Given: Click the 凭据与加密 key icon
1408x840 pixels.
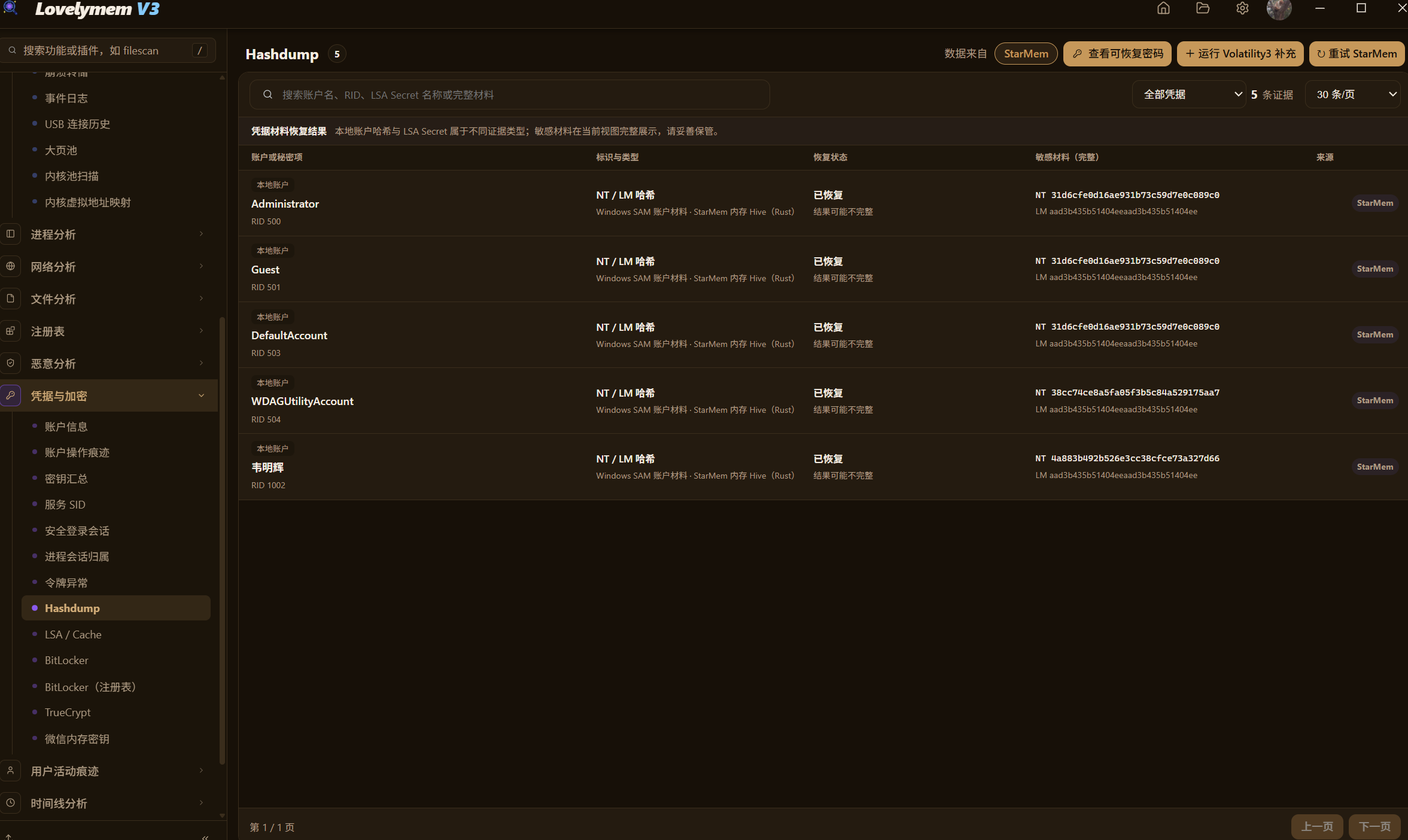Looking at the screenshot, I should coord(11,395).
